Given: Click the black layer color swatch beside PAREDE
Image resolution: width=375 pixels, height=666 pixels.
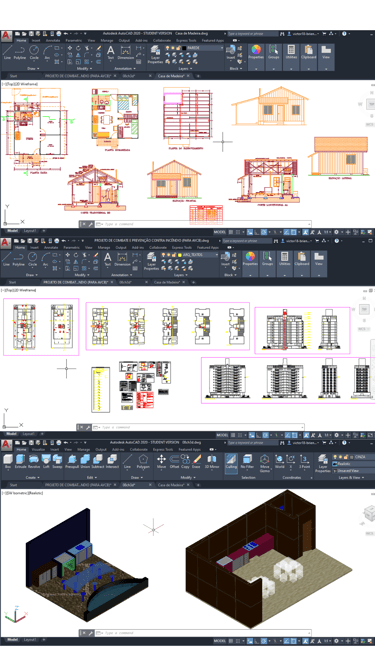Looking at the screenshot, I should point(184,48).
